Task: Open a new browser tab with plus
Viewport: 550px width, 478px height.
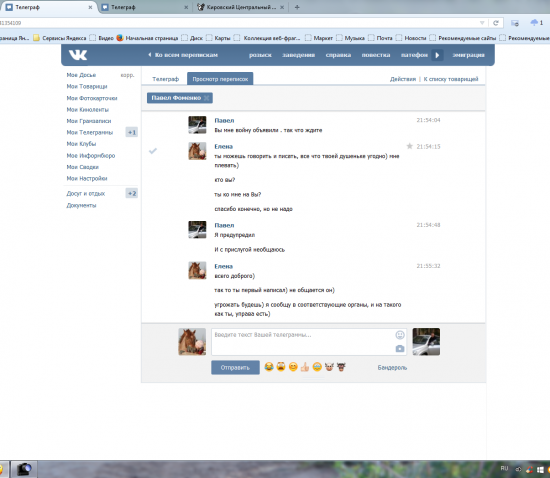Action: point(297,7)
